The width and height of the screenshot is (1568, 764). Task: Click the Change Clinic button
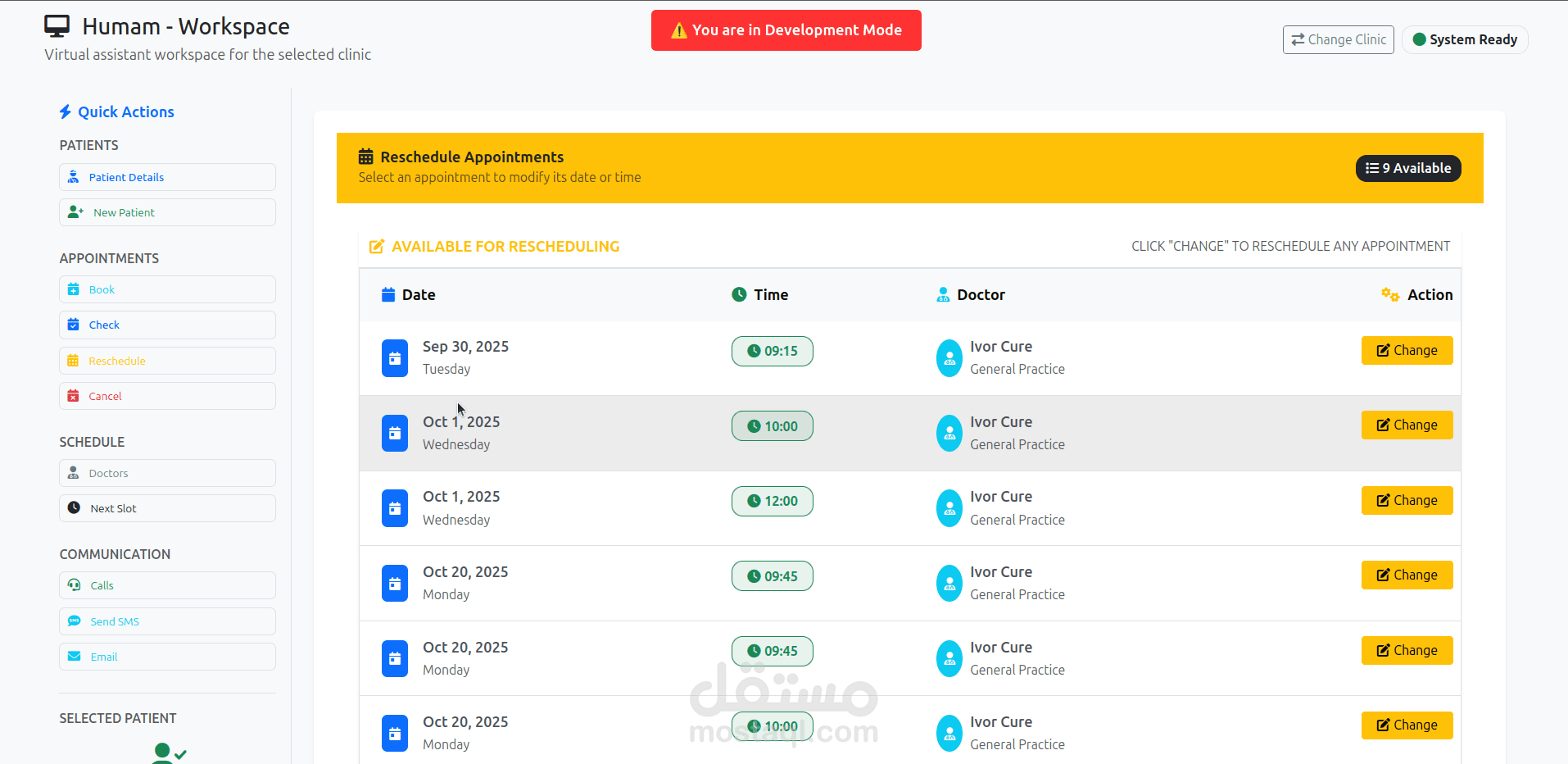pos(1338,39)
